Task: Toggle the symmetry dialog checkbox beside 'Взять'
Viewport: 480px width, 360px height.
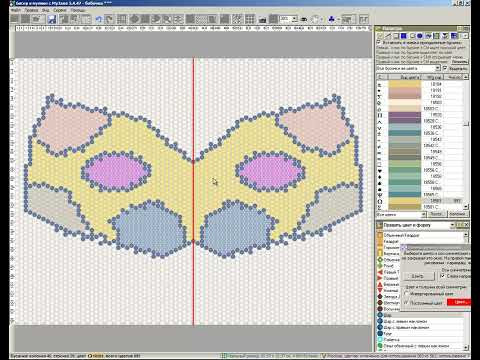Action: tap(442, 276)
